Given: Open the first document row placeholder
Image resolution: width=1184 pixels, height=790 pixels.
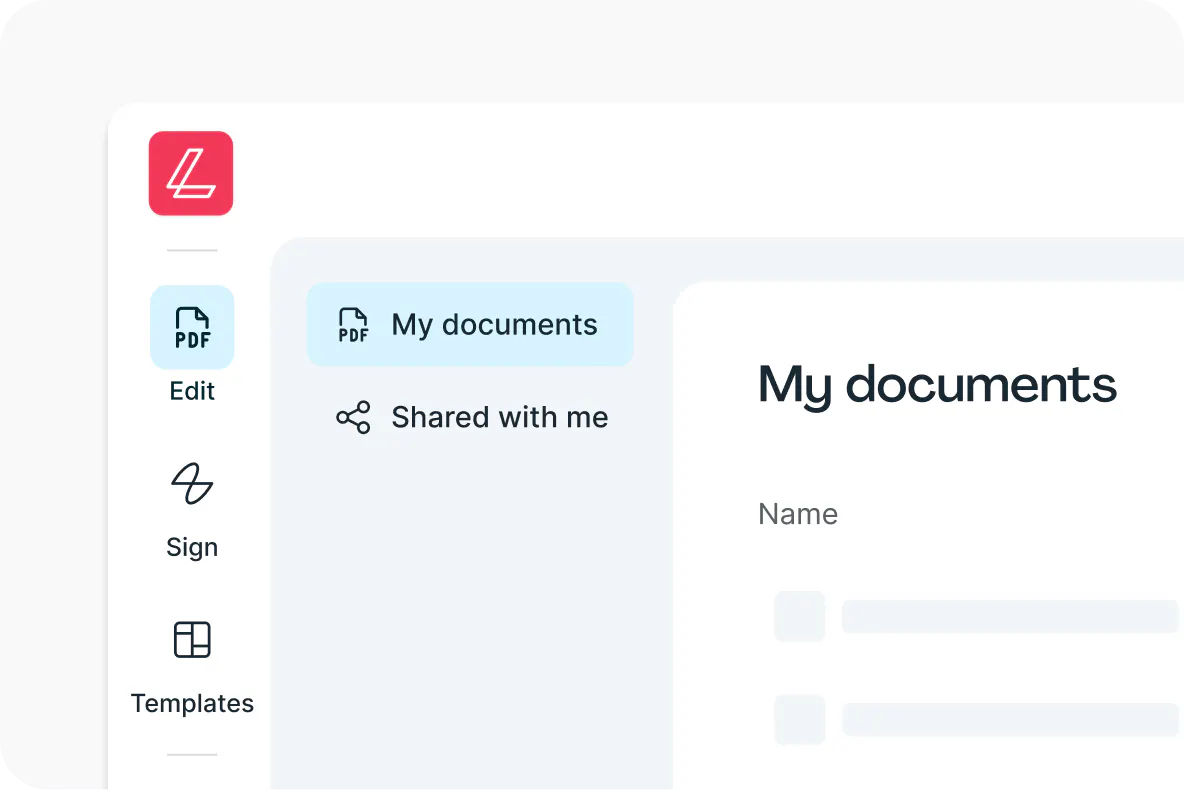Looking at the screenshot, I should click(1010, 617).
